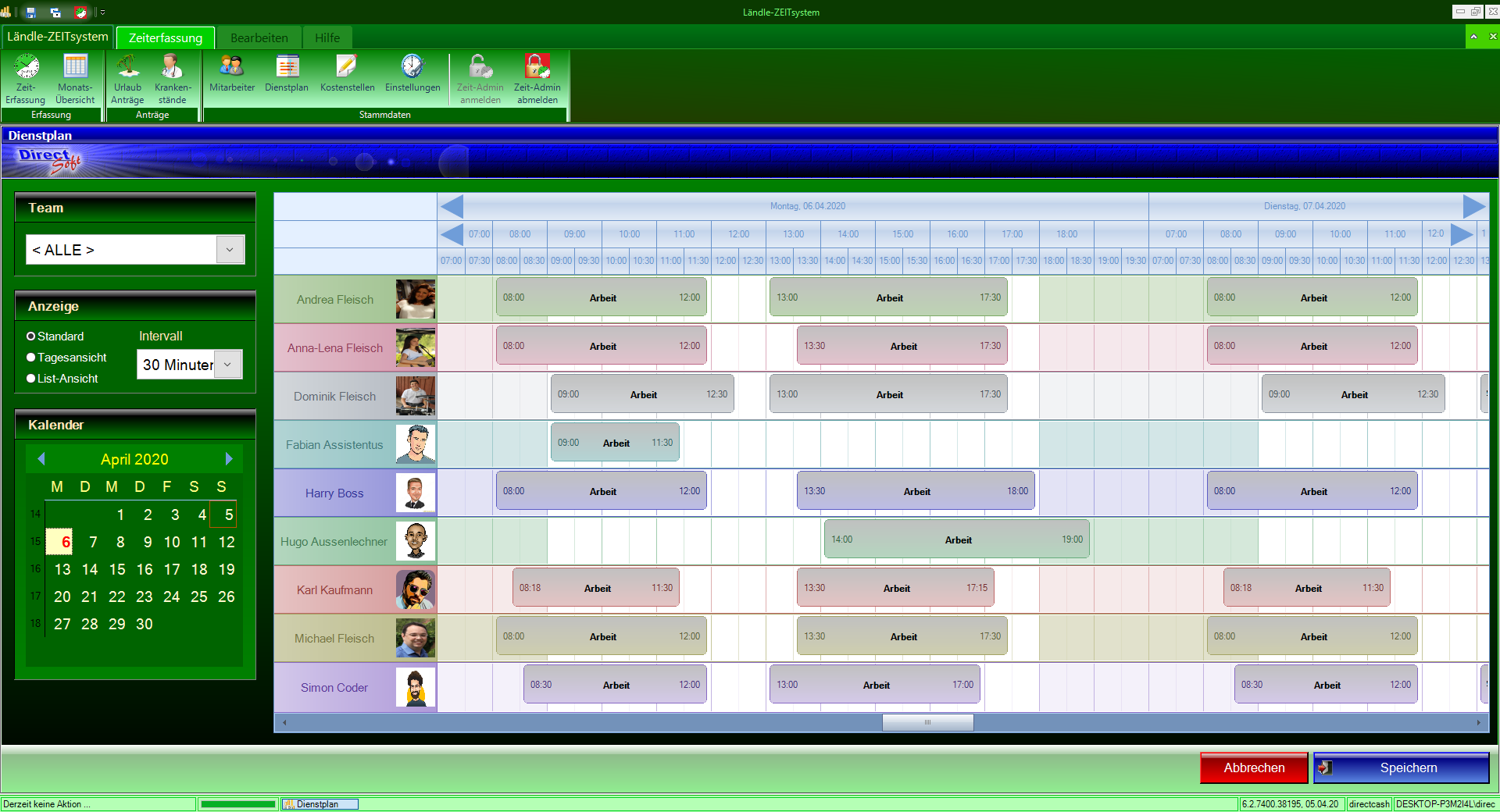This screenshot has height=812, width=1500.
Task: Click the red clock quick access icon
Action: click(x=81, y=12)
